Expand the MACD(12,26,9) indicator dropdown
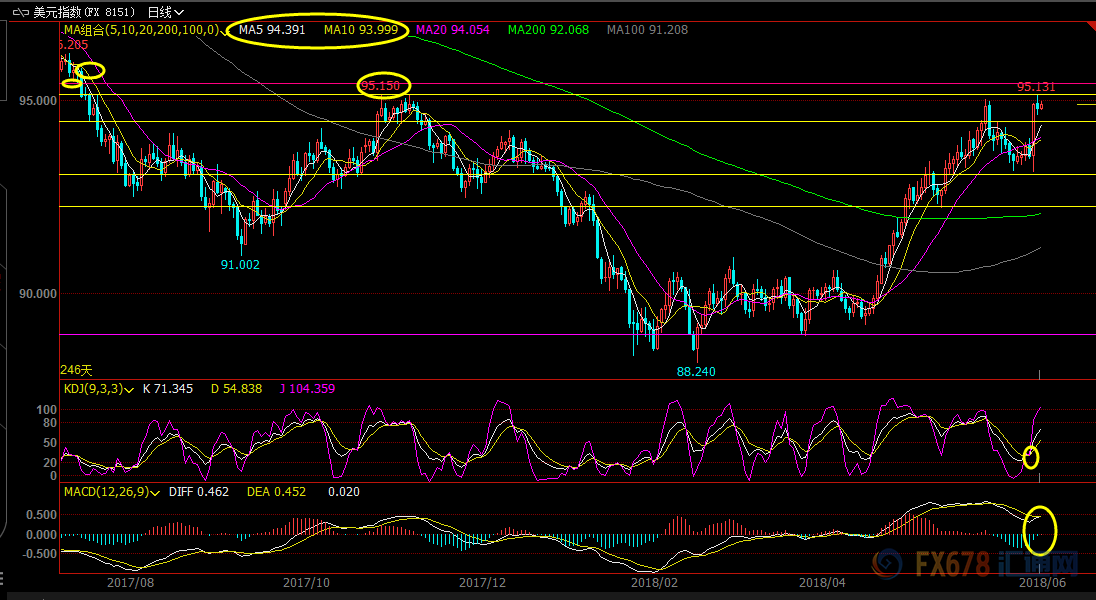 pos(155,492)
